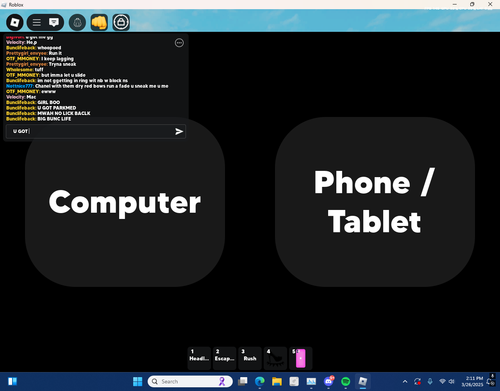This screenshot has width=500, height=391.
Task: Open the Roblox main menu logo button
Action: [15, 22]
